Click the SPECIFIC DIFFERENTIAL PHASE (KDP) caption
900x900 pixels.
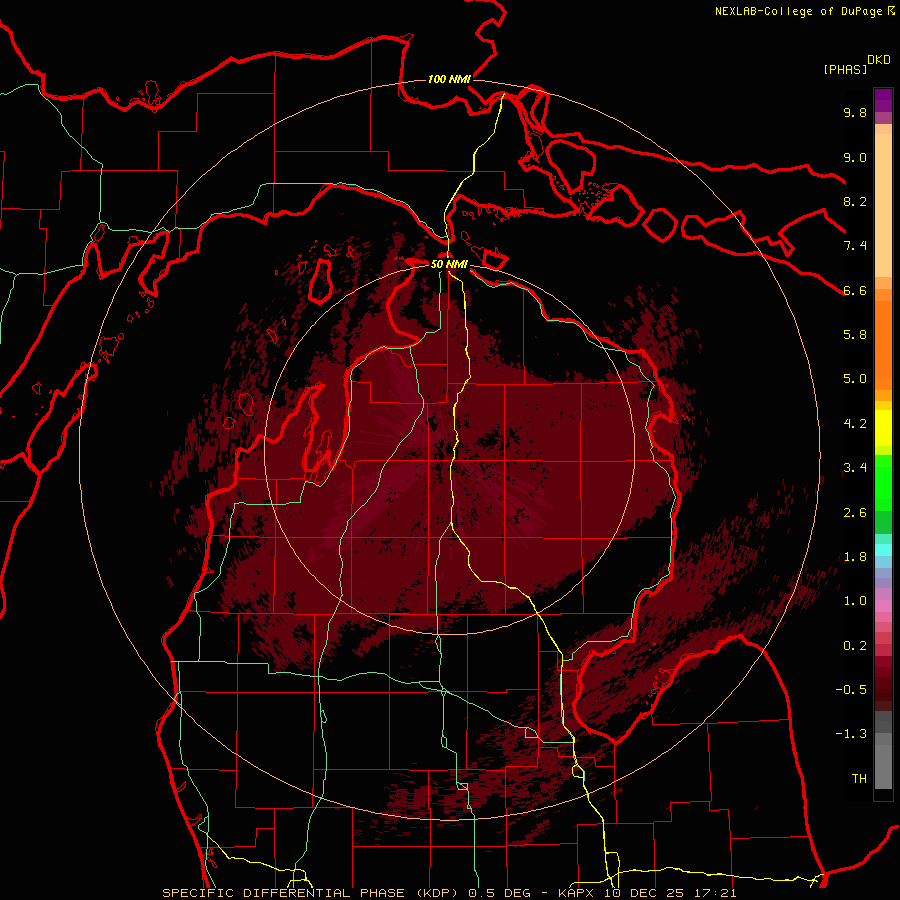tap(309, 893)
